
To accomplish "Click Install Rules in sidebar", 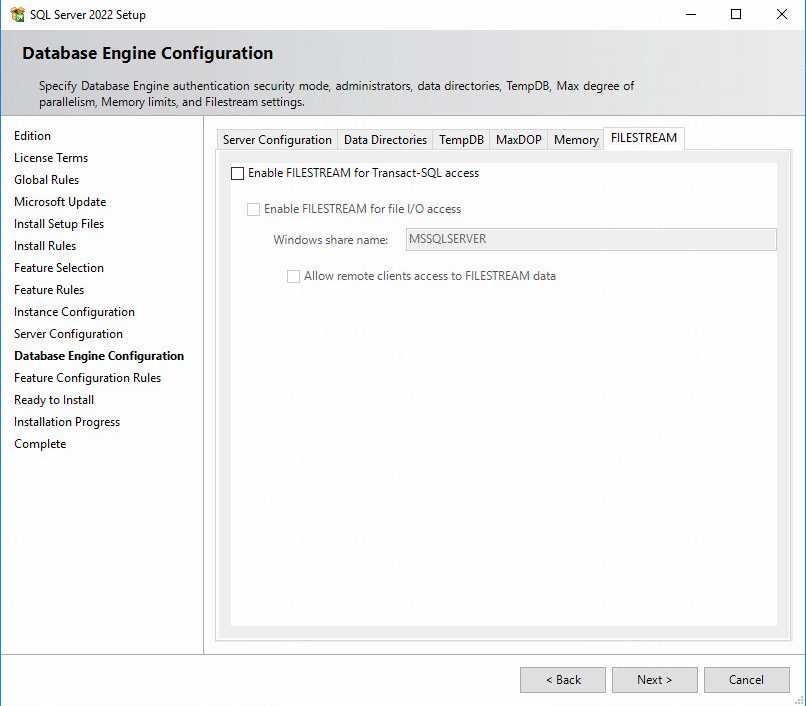I will (45, 246).
